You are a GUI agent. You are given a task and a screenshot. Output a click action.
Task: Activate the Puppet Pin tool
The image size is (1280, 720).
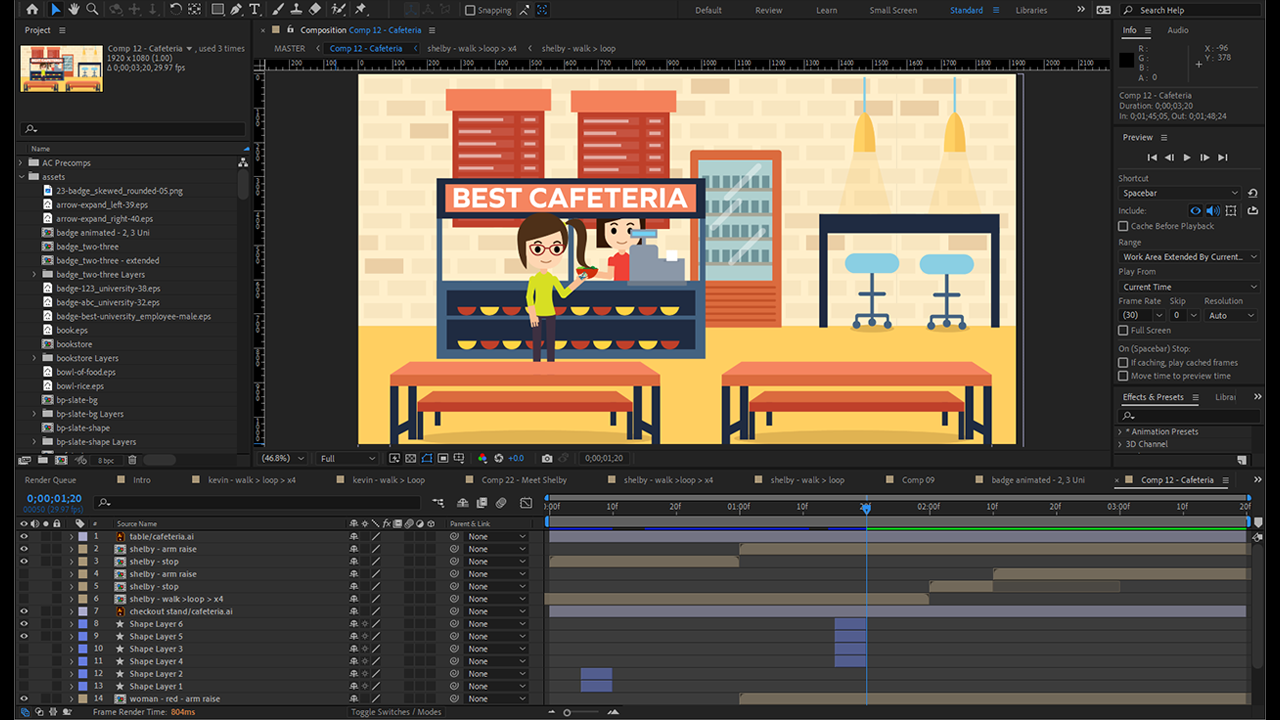pyautogui.click(x=360, y=9)
